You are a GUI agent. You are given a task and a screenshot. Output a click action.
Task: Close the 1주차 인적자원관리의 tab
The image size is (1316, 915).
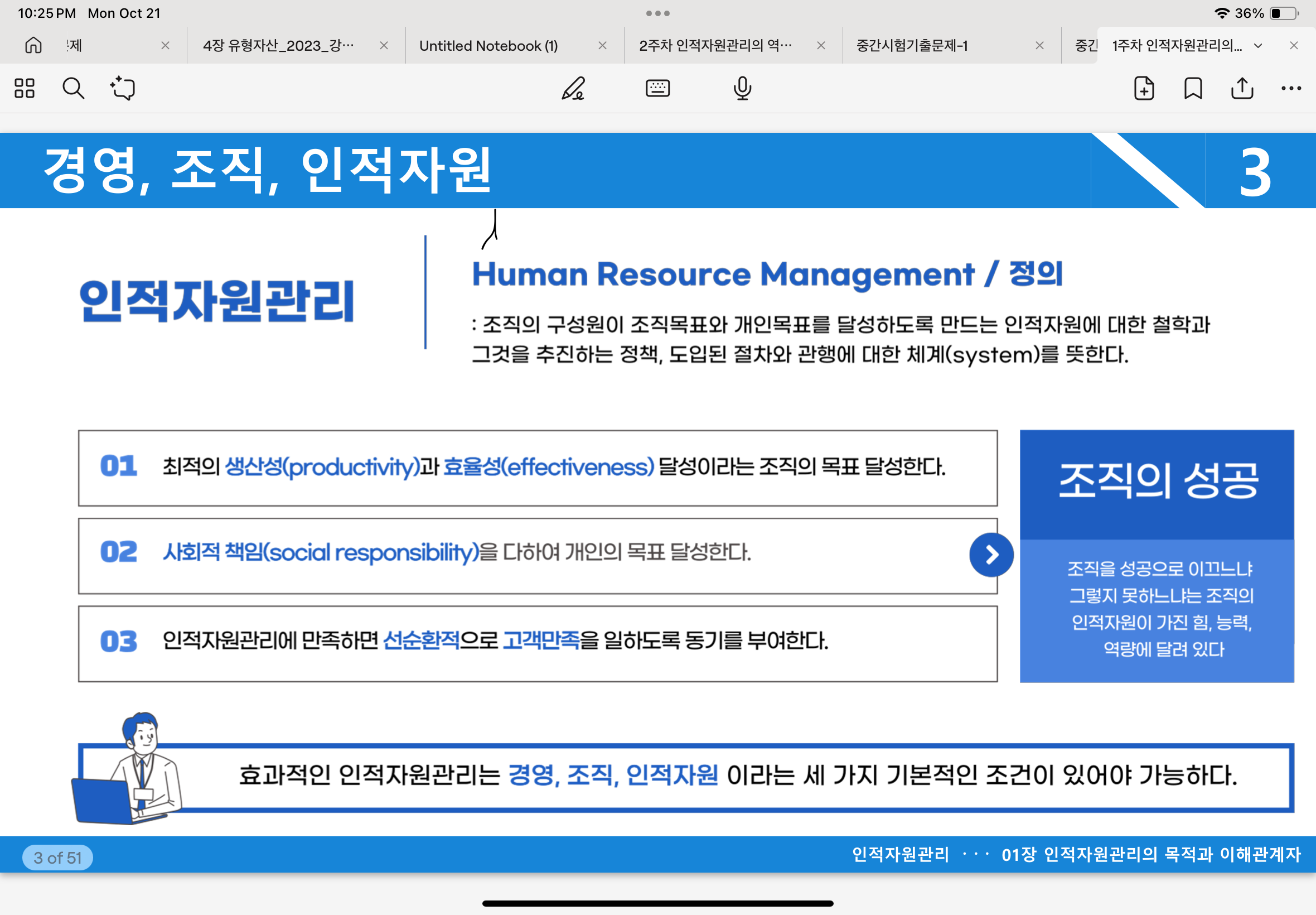tap(1294, 45)
